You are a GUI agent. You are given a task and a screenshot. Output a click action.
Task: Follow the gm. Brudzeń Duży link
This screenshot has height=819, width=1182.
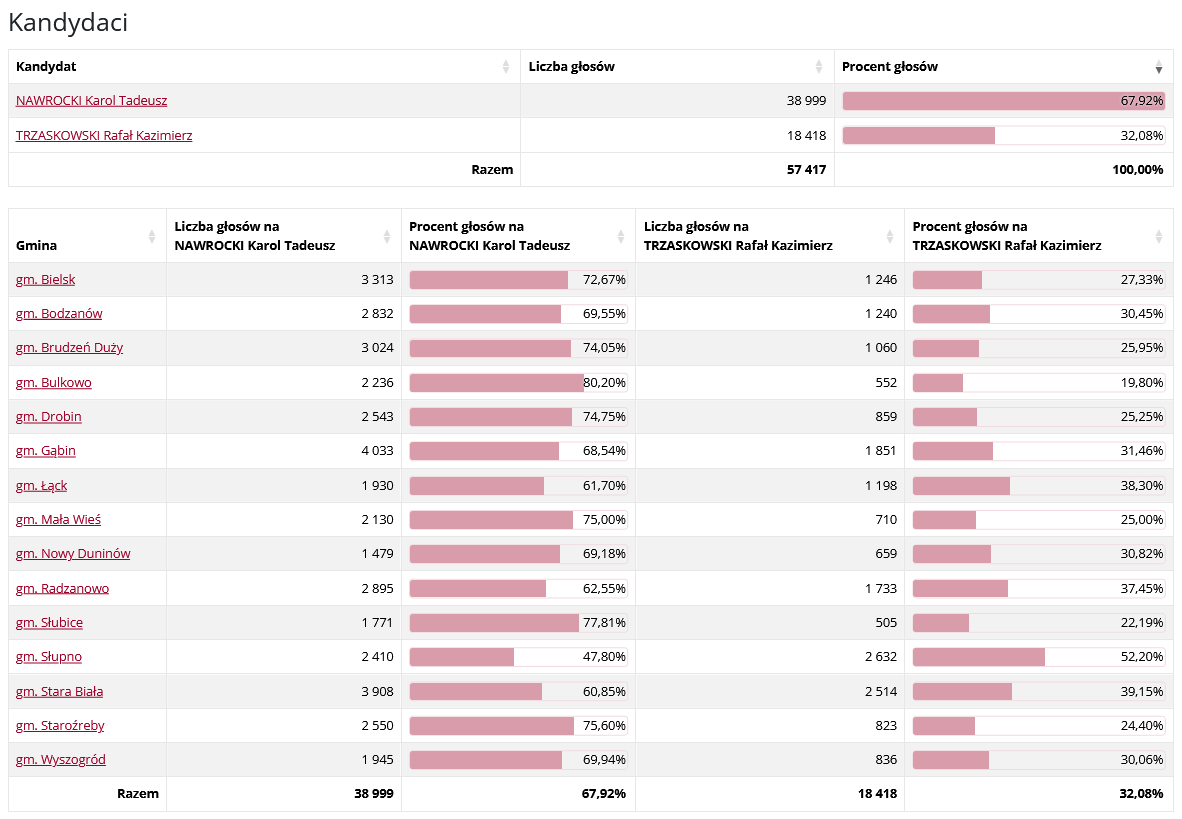coord(70,348)
